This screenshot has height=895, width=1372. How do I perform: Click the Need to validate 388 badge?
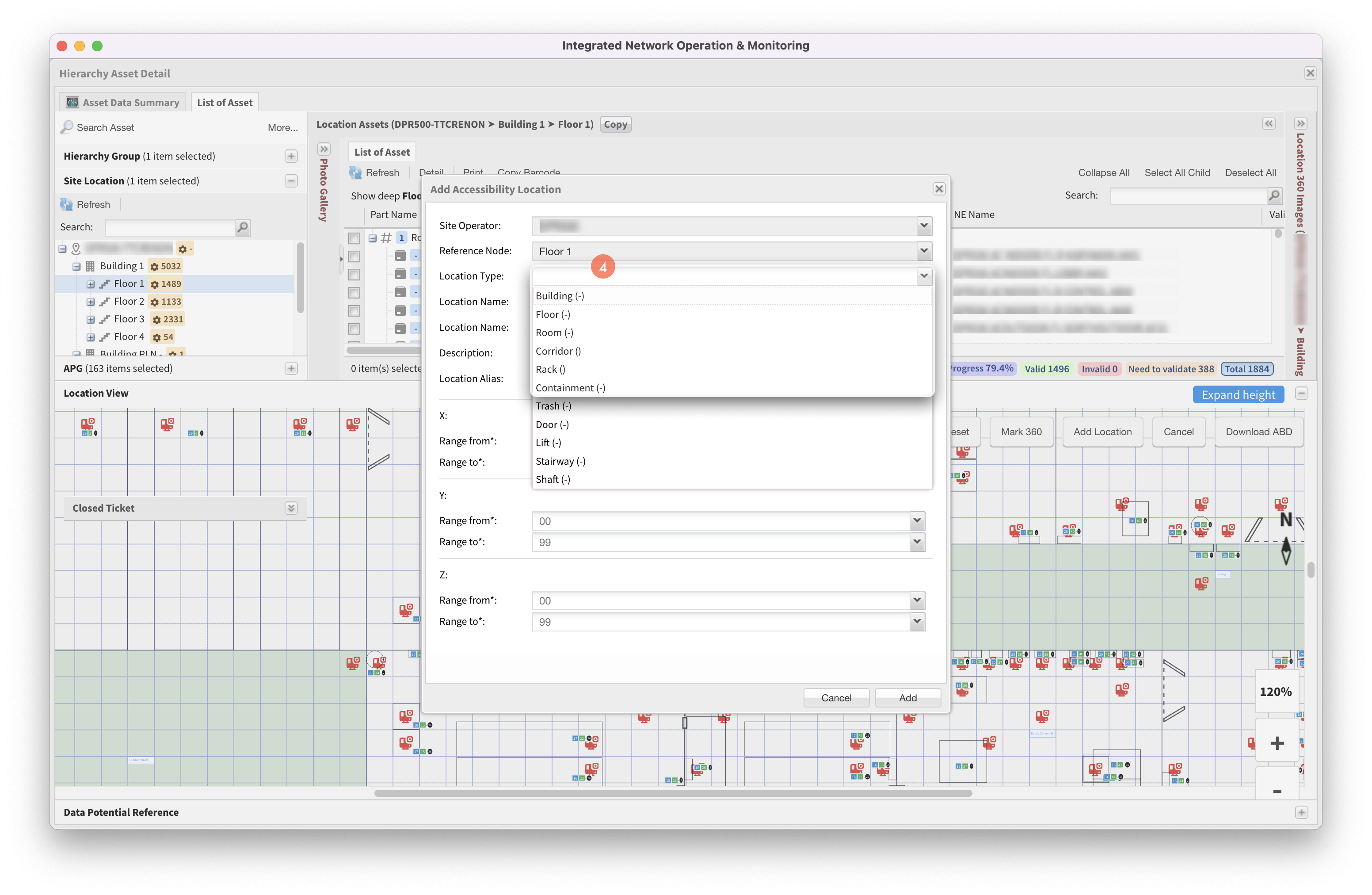pyautogui.click(x=1170, y=369)
